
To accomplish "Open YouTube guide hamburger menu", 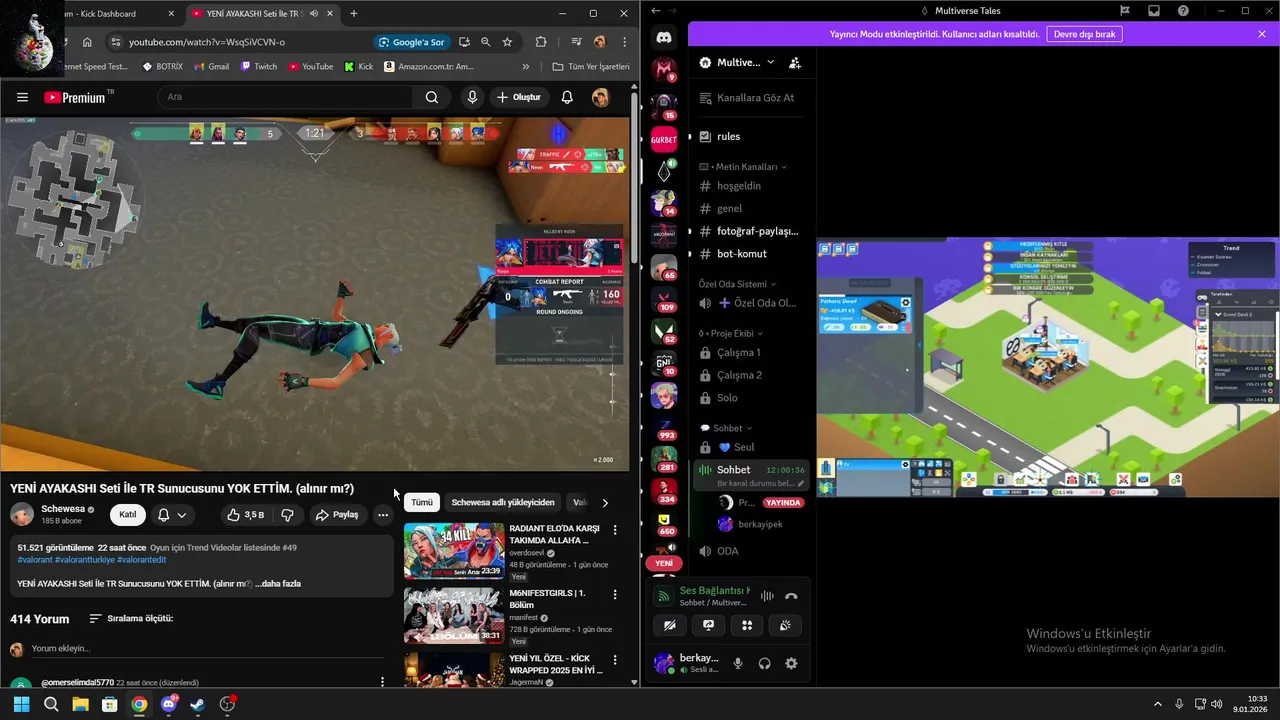I will pyautogui.click(x=22, y=97).
